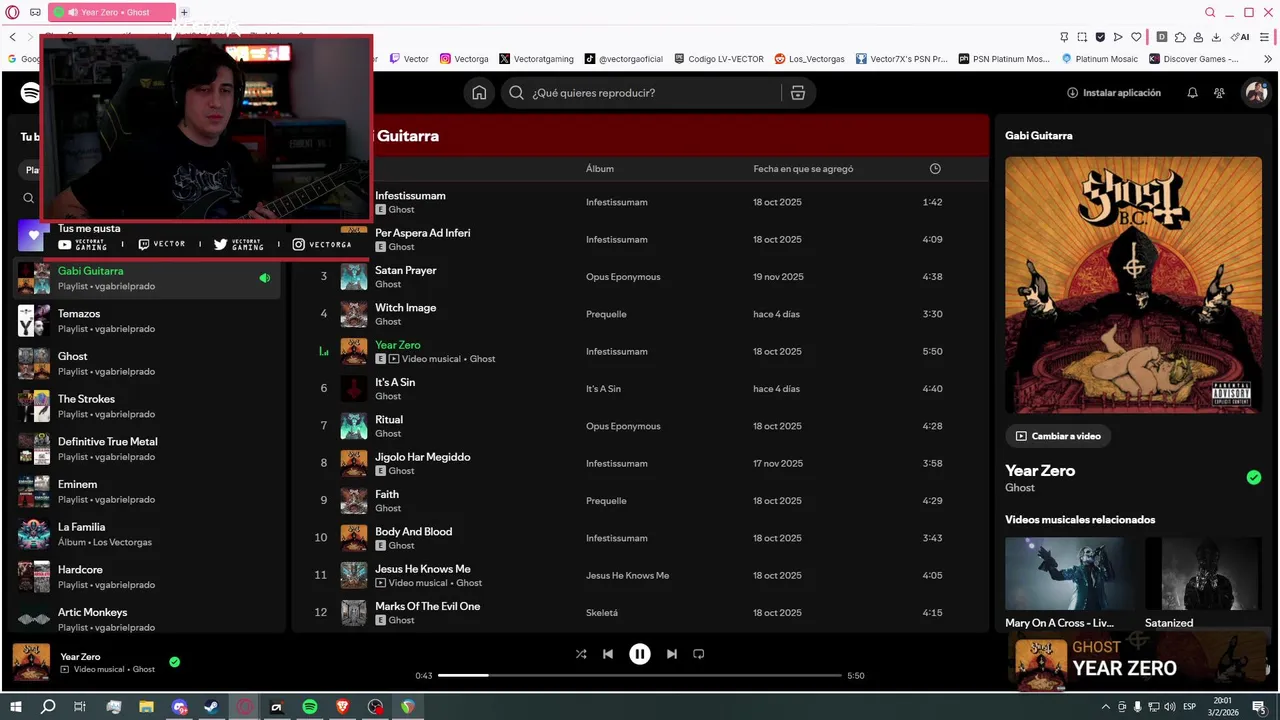Viewport: 1280px width, 720px height.
Task: Show hidden tray icons chevron
Action: 1105,707
